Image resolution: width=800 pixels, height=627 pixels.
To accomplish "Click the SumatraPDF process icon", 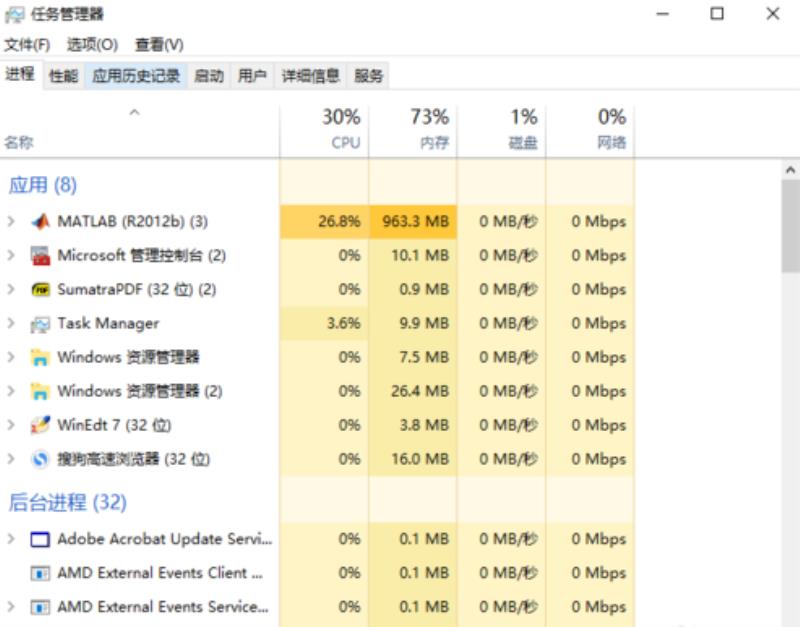I will coord(40,290).
